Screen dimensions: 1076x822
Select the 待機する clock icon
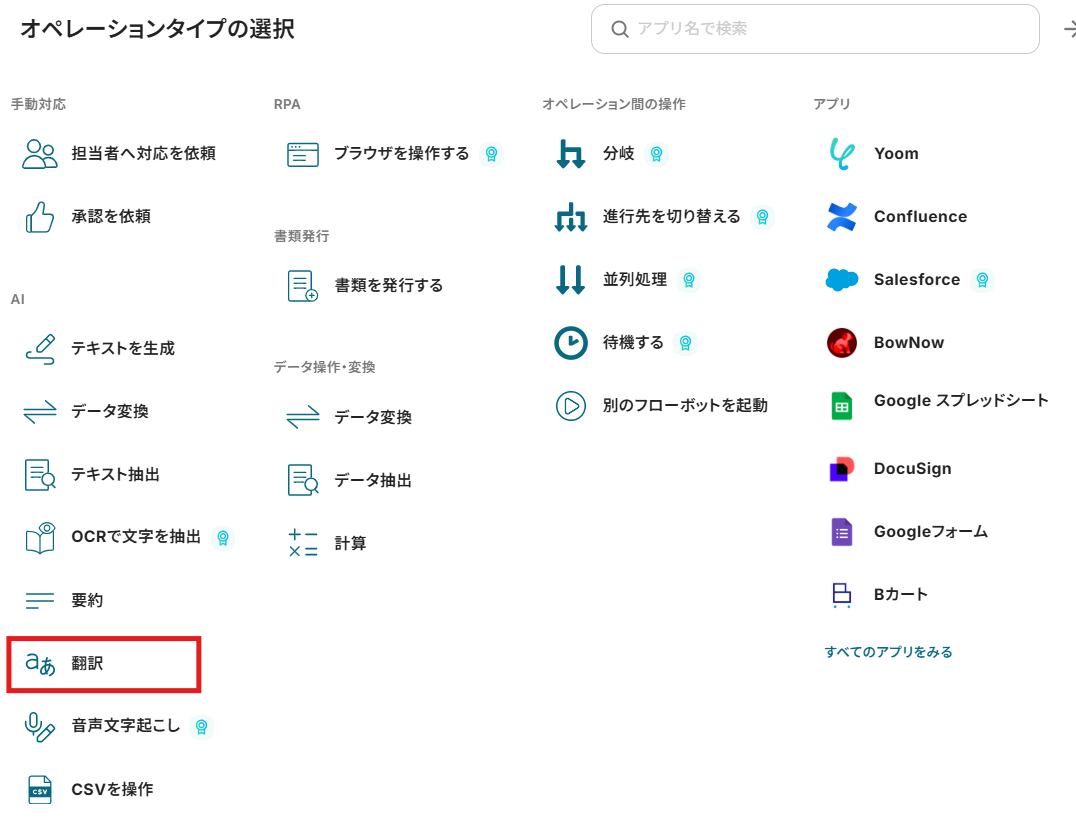coord(570,343)
